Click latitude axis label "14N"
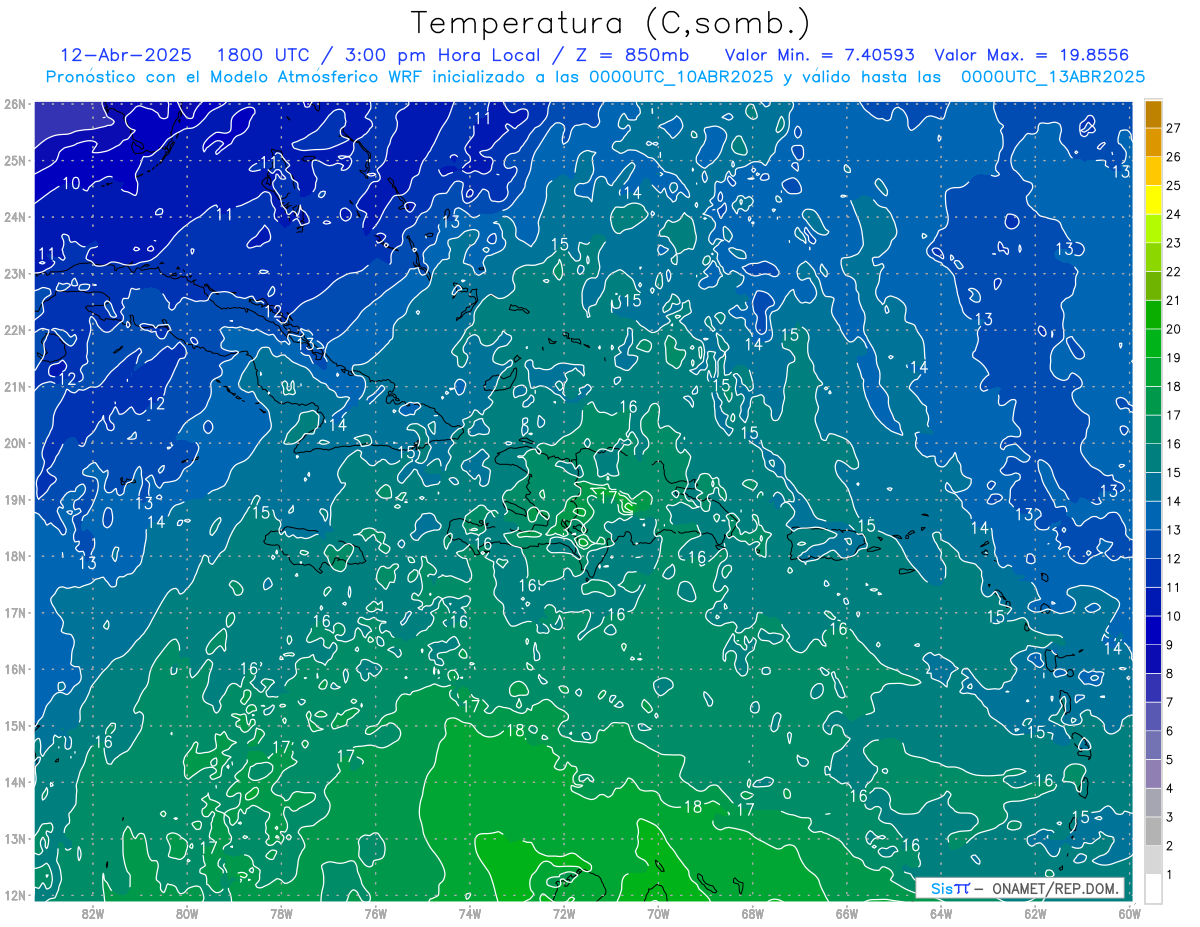The height and width of the screenshot is (927, 1200). (x=14, y=782)
